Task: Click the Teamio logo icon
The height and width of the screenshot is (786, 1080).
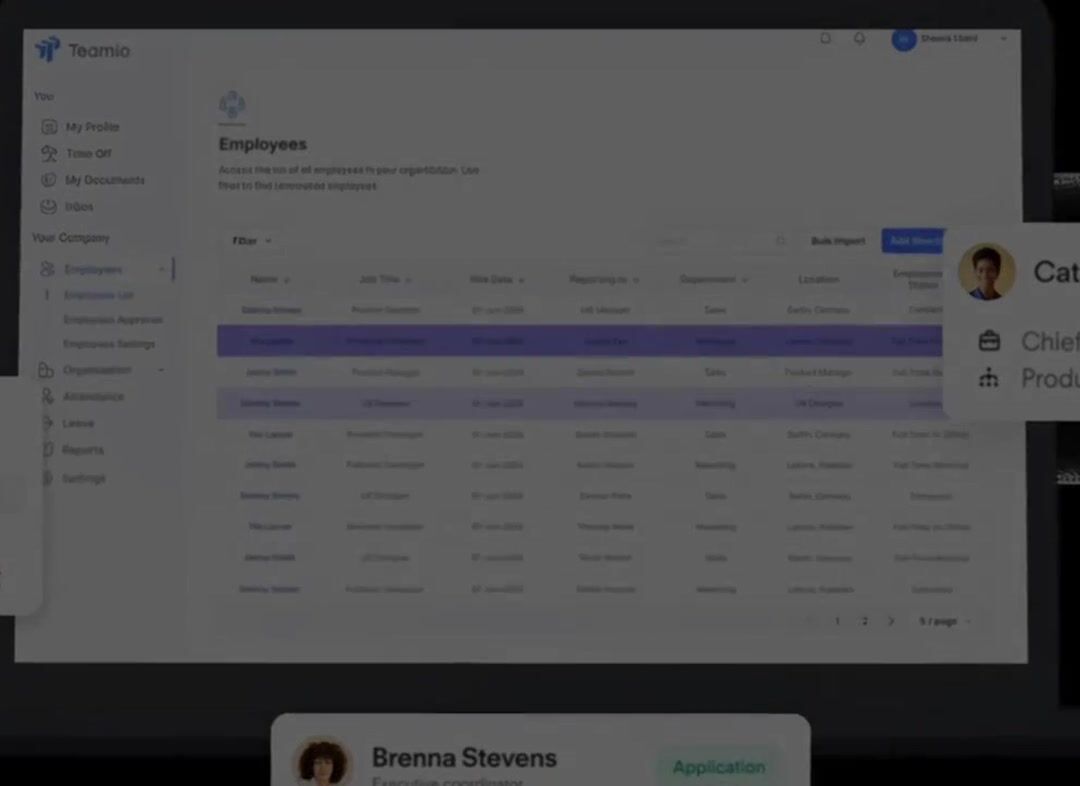Action: pos(48,50)
